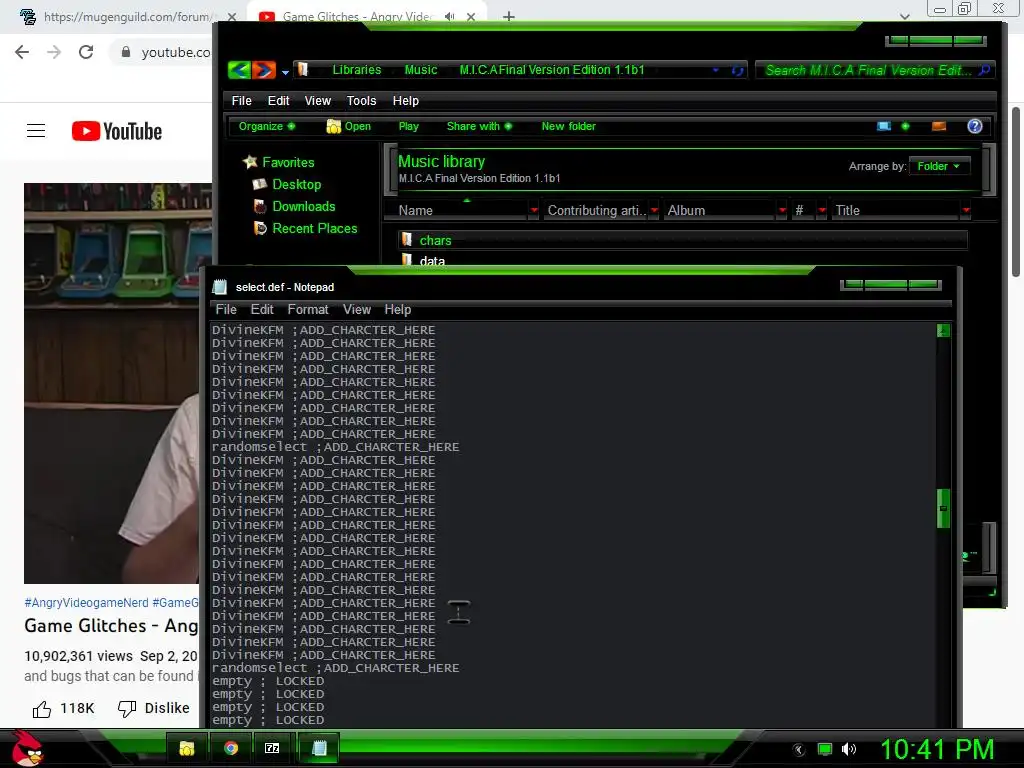Viewport: 1024px width, 768px height.
Task: Reload the Chrome page
Action: click(x=86, y=52)
